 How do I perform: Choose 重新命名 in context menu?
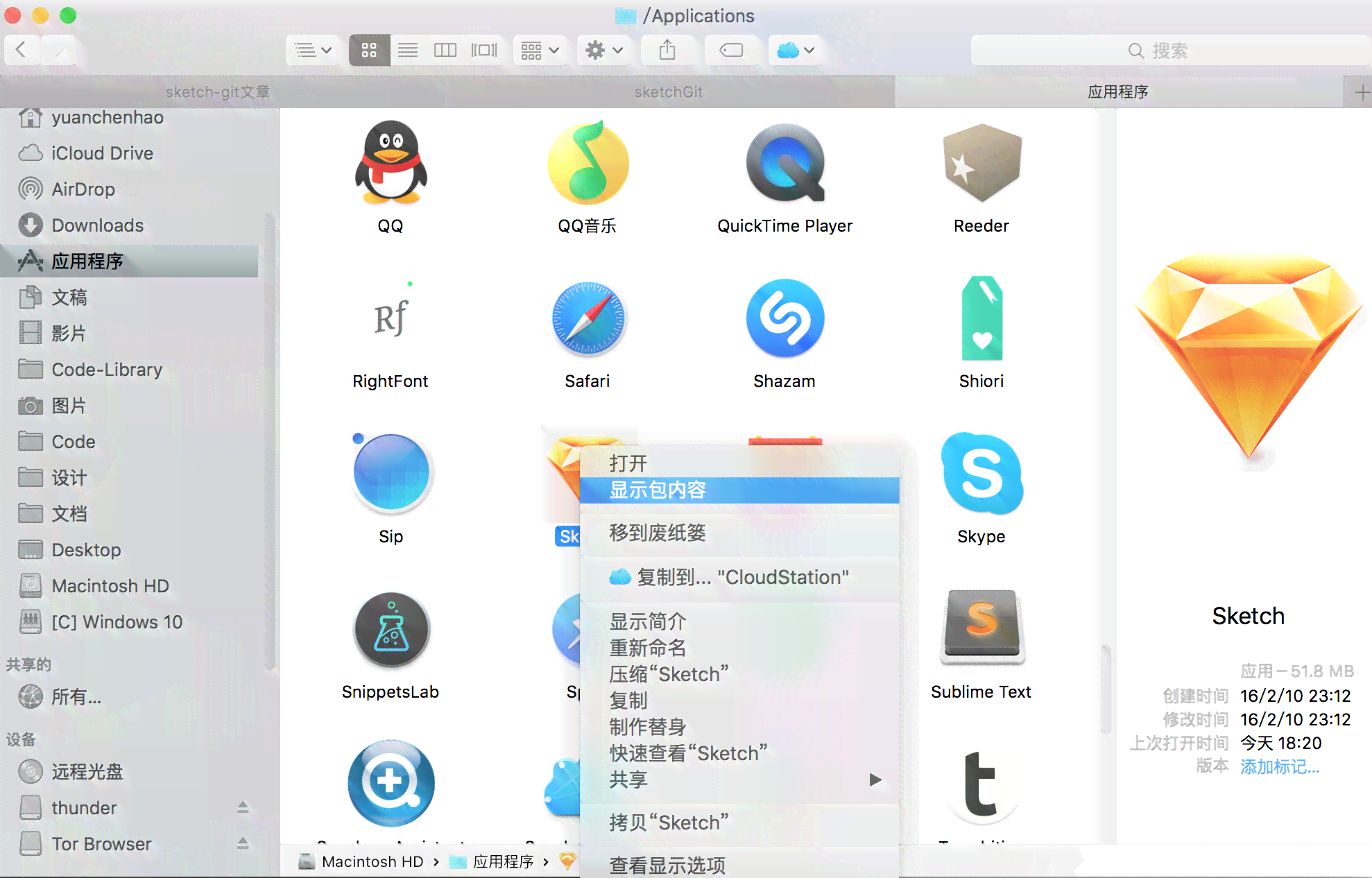(x=739, y=648)
